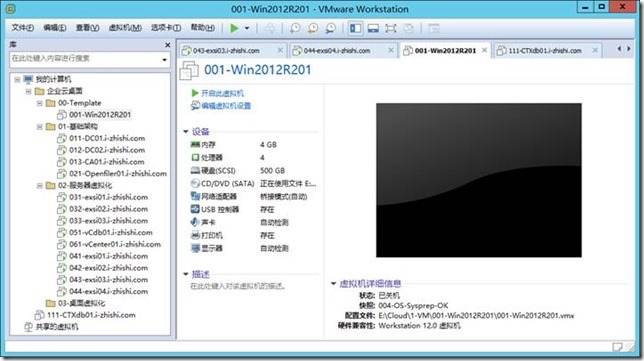Click the black VM screen preview thumbnail
The width and height of the screenshot is (644, 361).
click(x=478, y=180)
